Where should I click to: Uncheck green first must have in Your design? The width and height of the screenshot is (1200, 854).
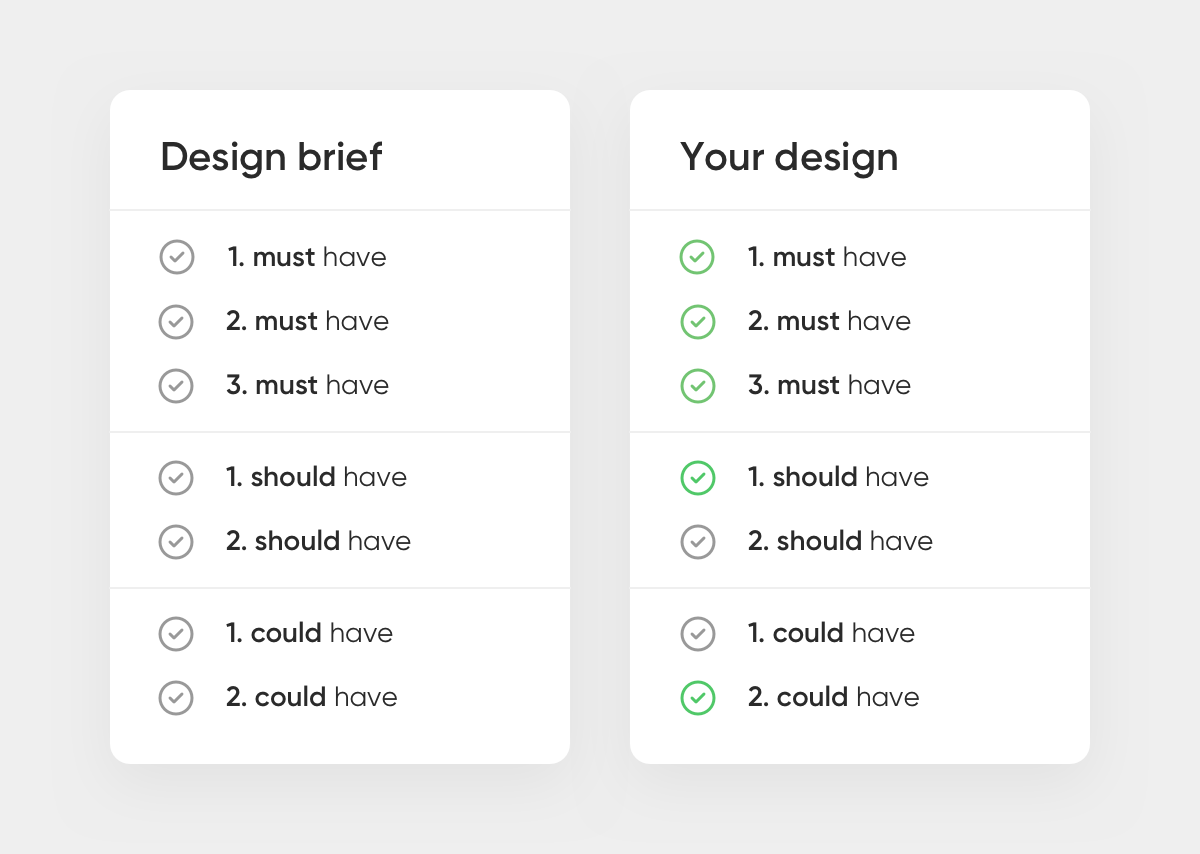697,257
